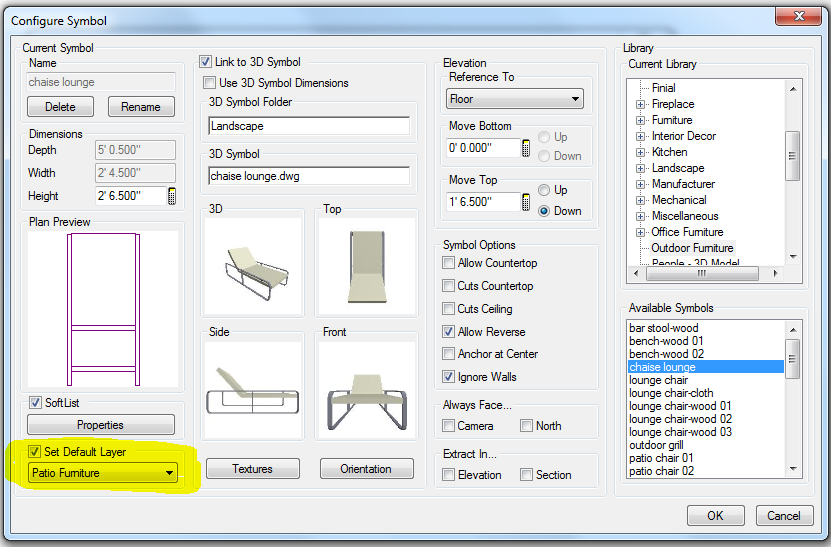Screen dimensions: 831x547
Task: Expand the Furniture library node
Action: (640, 120)
